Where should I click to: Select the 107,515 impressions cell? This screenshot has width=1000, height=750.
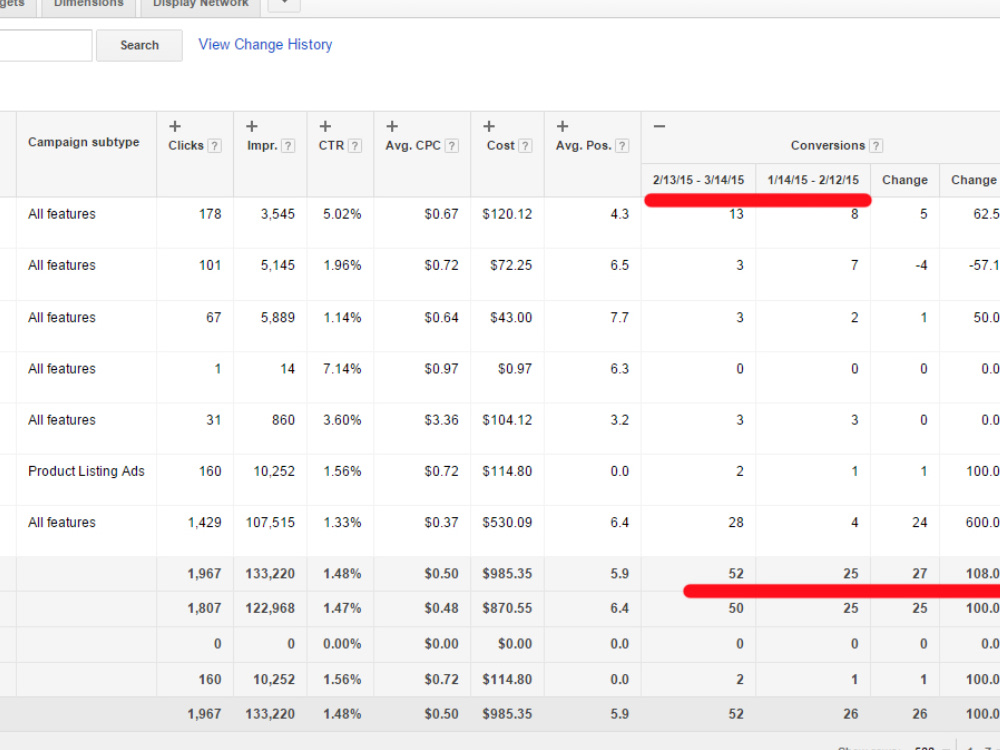(x=270, y=523)
